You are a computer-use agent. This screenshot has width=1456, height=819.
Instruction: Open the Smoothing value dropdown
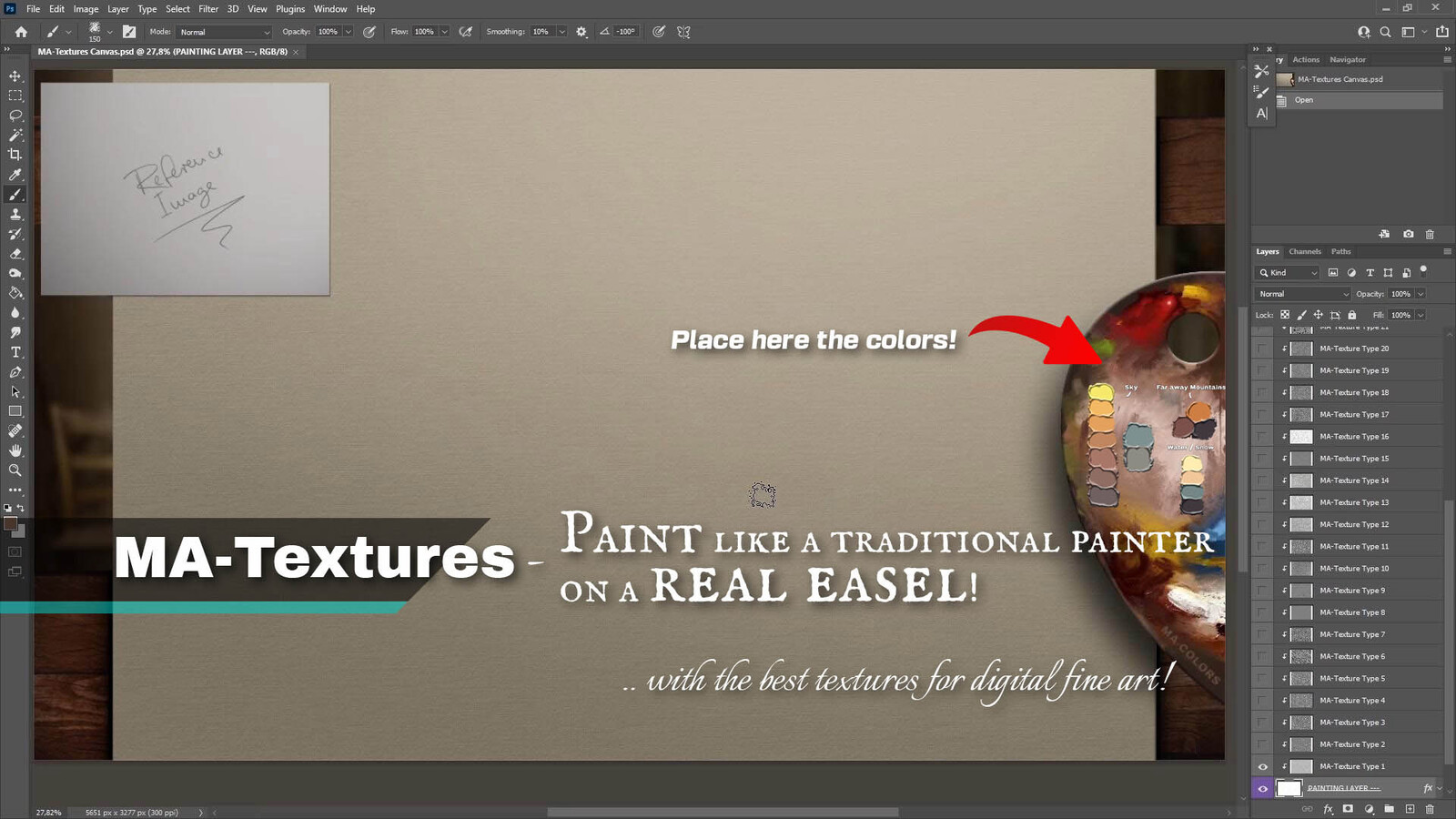[x=561, y=32]
